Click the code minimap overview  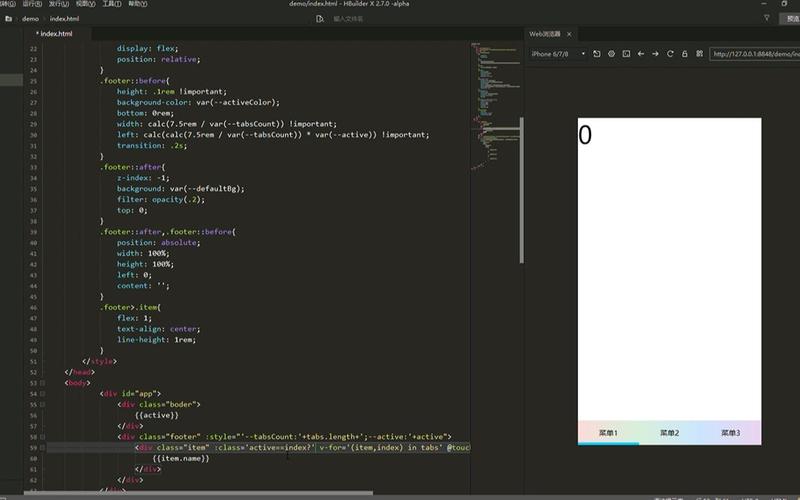point(494,105)
